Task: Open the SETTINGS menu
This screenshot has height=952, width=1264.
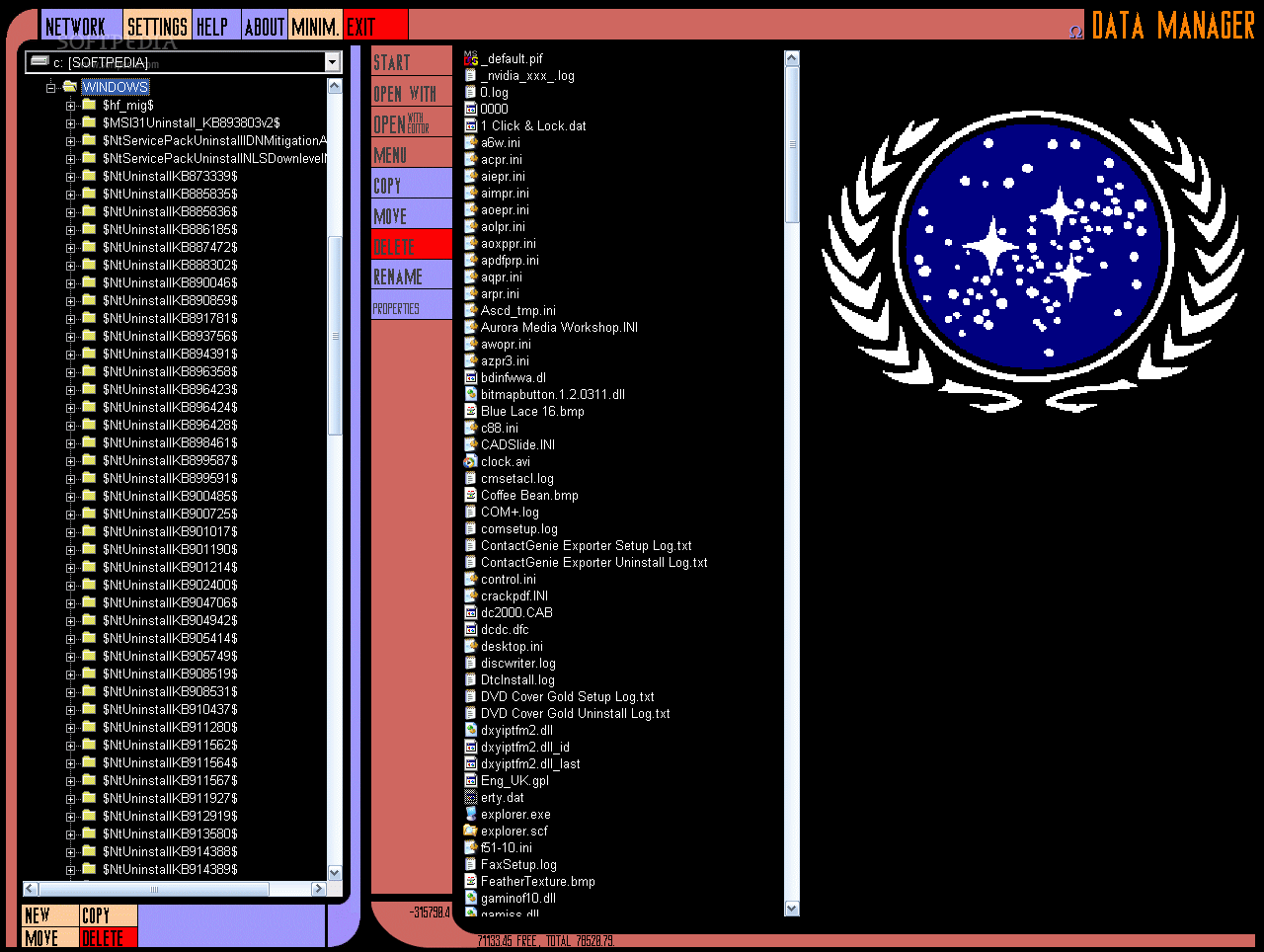Action: pyautogui.click(x=158, y=26)
